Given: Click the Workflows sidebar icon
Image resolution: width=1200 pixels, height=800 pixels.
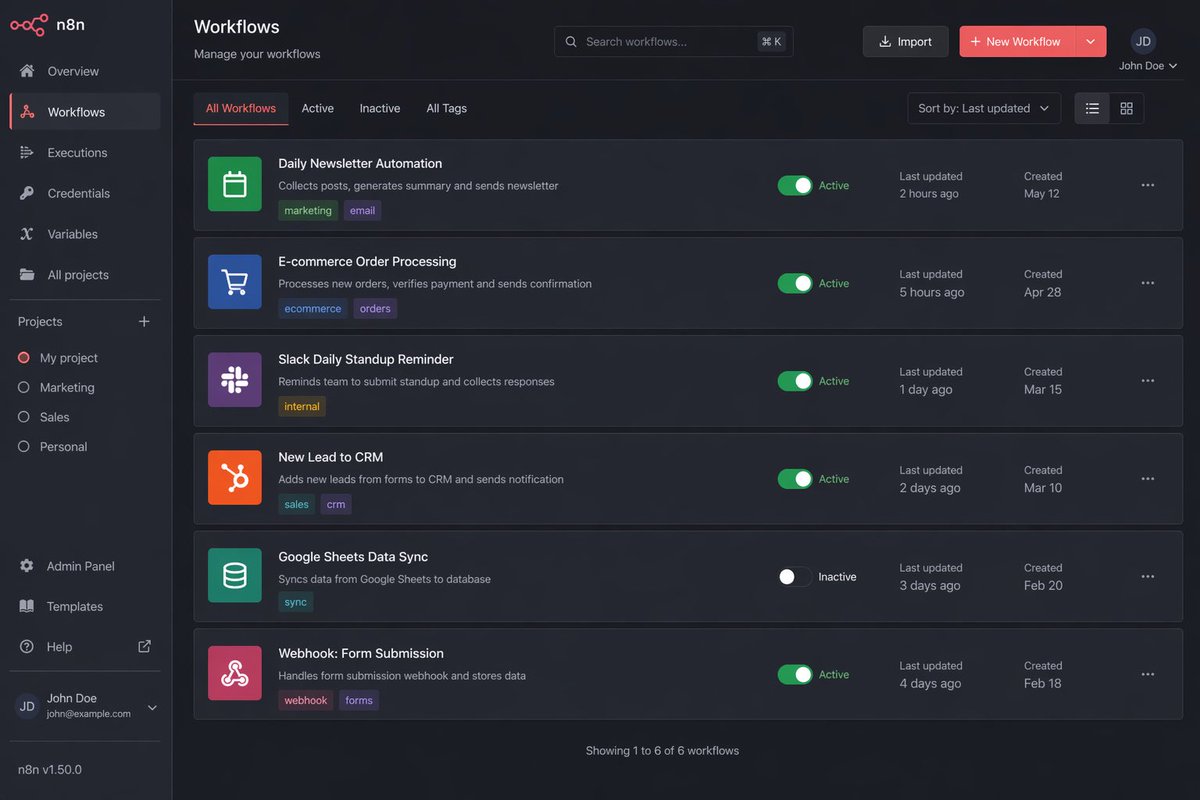Looking at the screenshot, I should tap(27, 112).
